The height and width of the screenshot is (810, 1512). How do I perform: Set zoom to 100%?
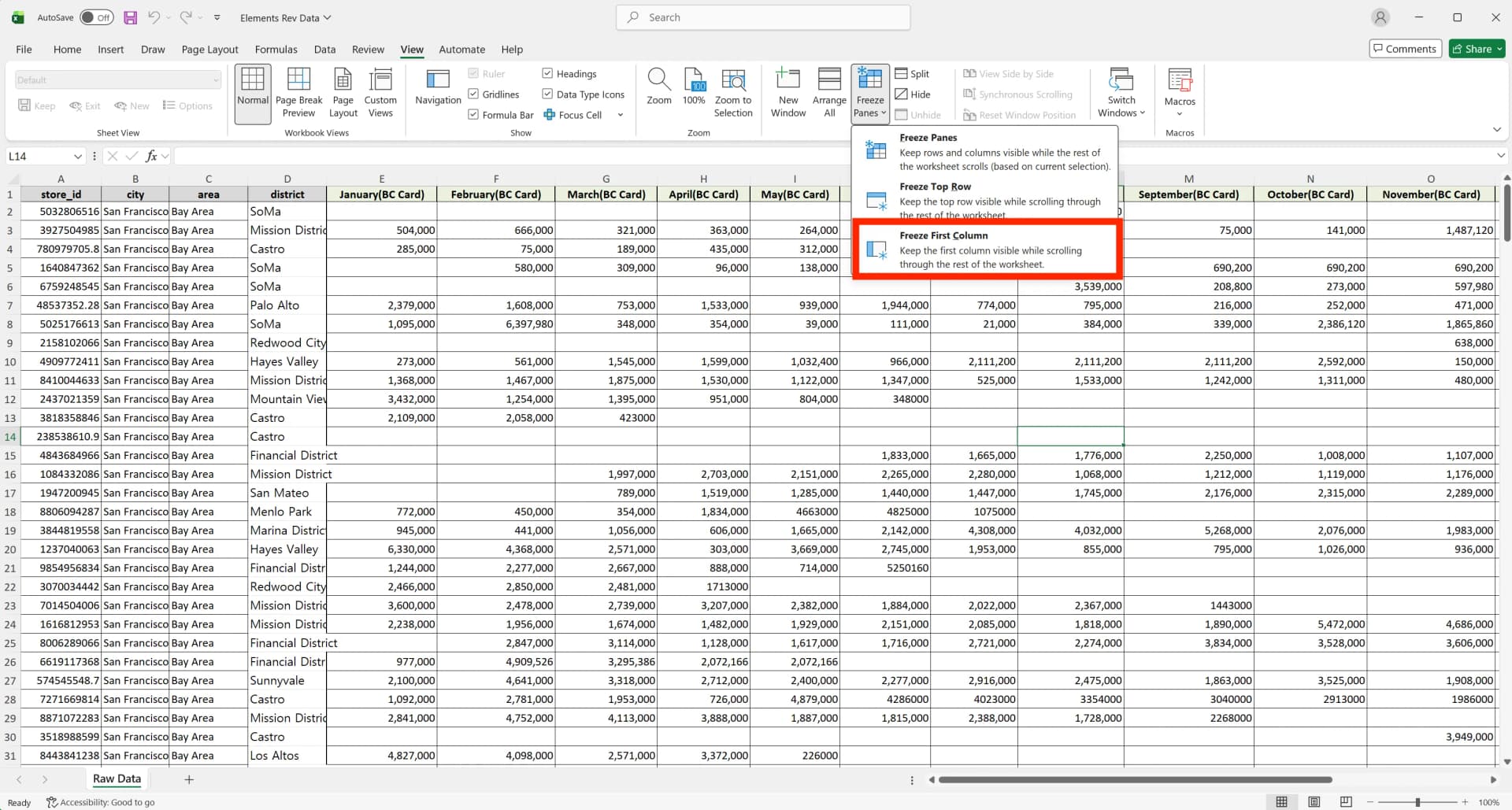click(x=694, y=92)
